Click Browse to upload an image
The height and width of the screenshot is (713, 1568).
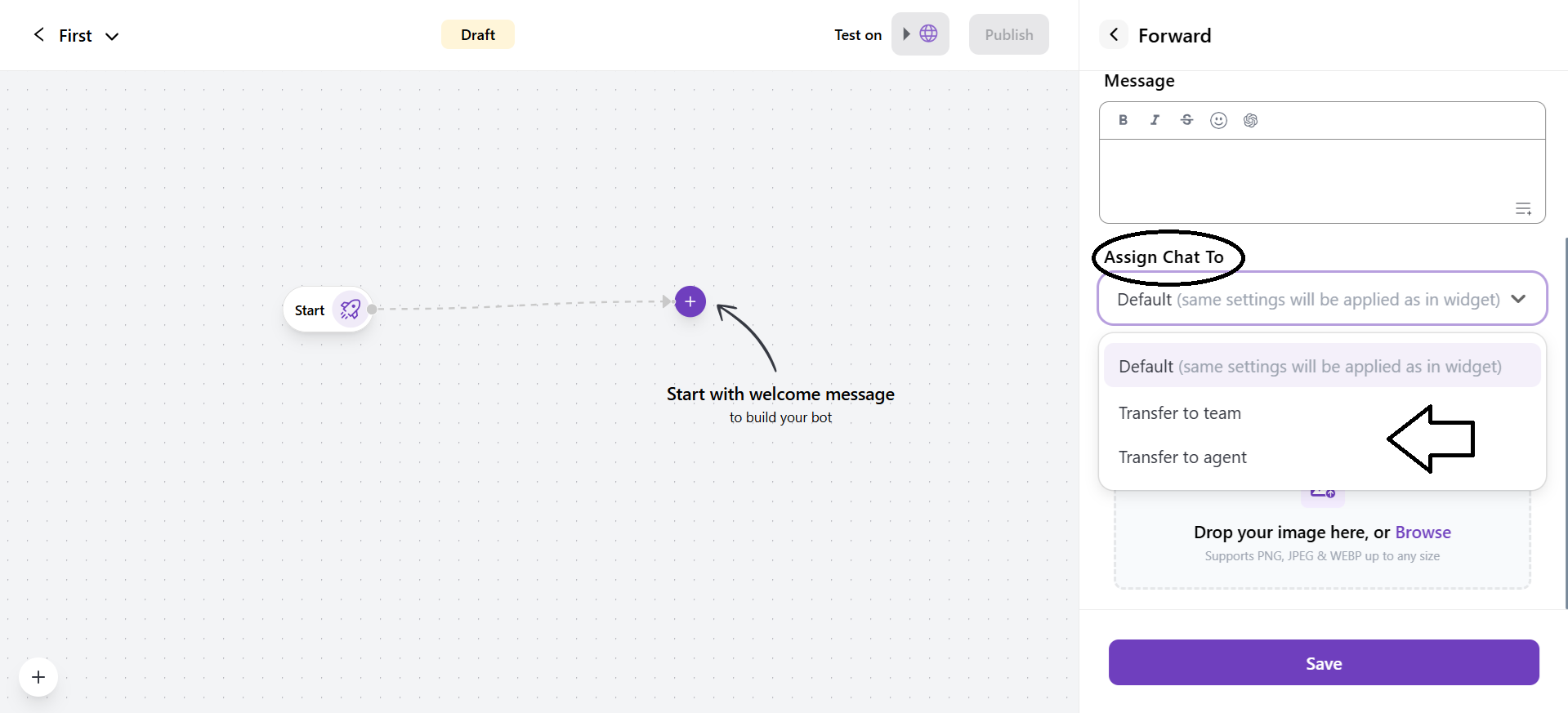[1422, 532]
